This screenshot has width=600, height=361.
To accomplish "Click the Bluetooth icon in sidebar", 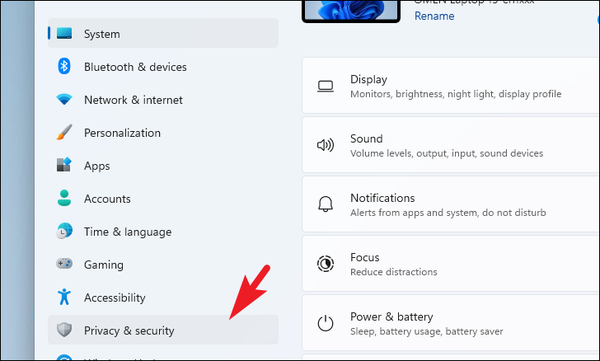I will pos(64,66).
